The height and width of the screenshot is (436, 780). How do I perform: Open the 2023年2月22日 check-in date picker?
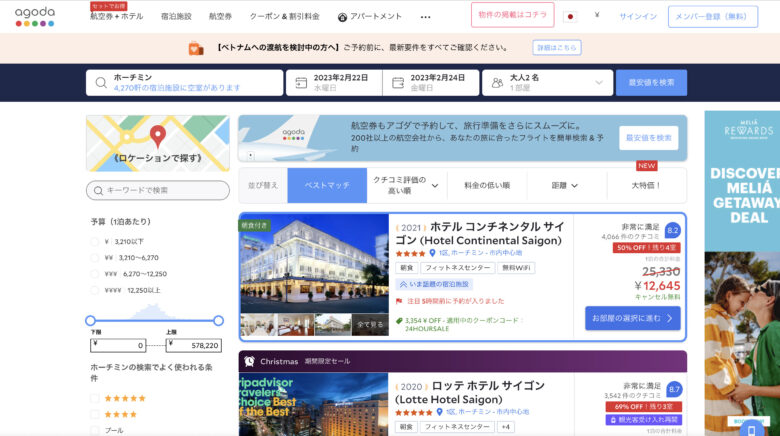tap(334, 83)
